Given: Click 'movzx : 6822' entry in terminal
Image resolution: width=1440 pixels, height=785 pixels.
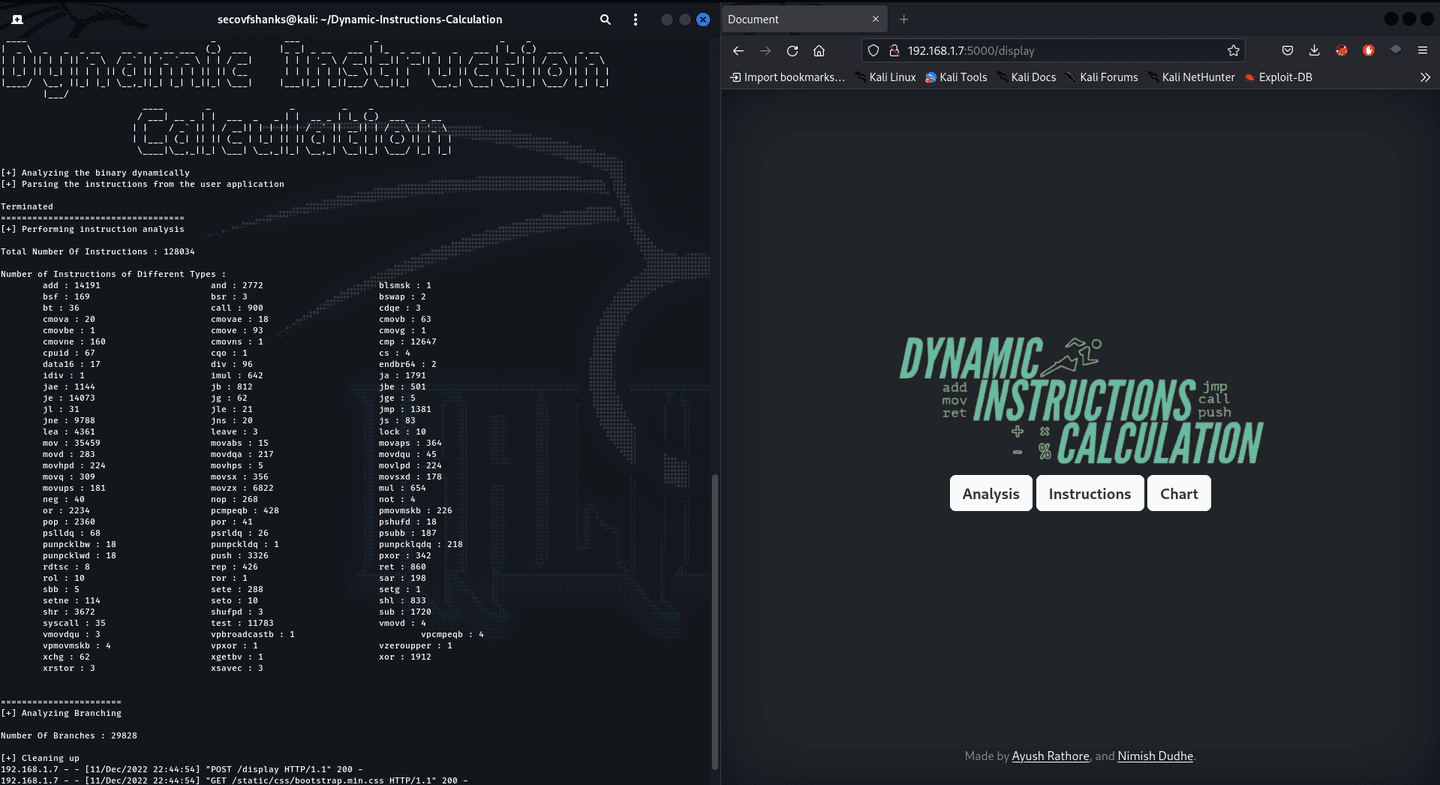Looking at the screenshot, I should [242, 488].
